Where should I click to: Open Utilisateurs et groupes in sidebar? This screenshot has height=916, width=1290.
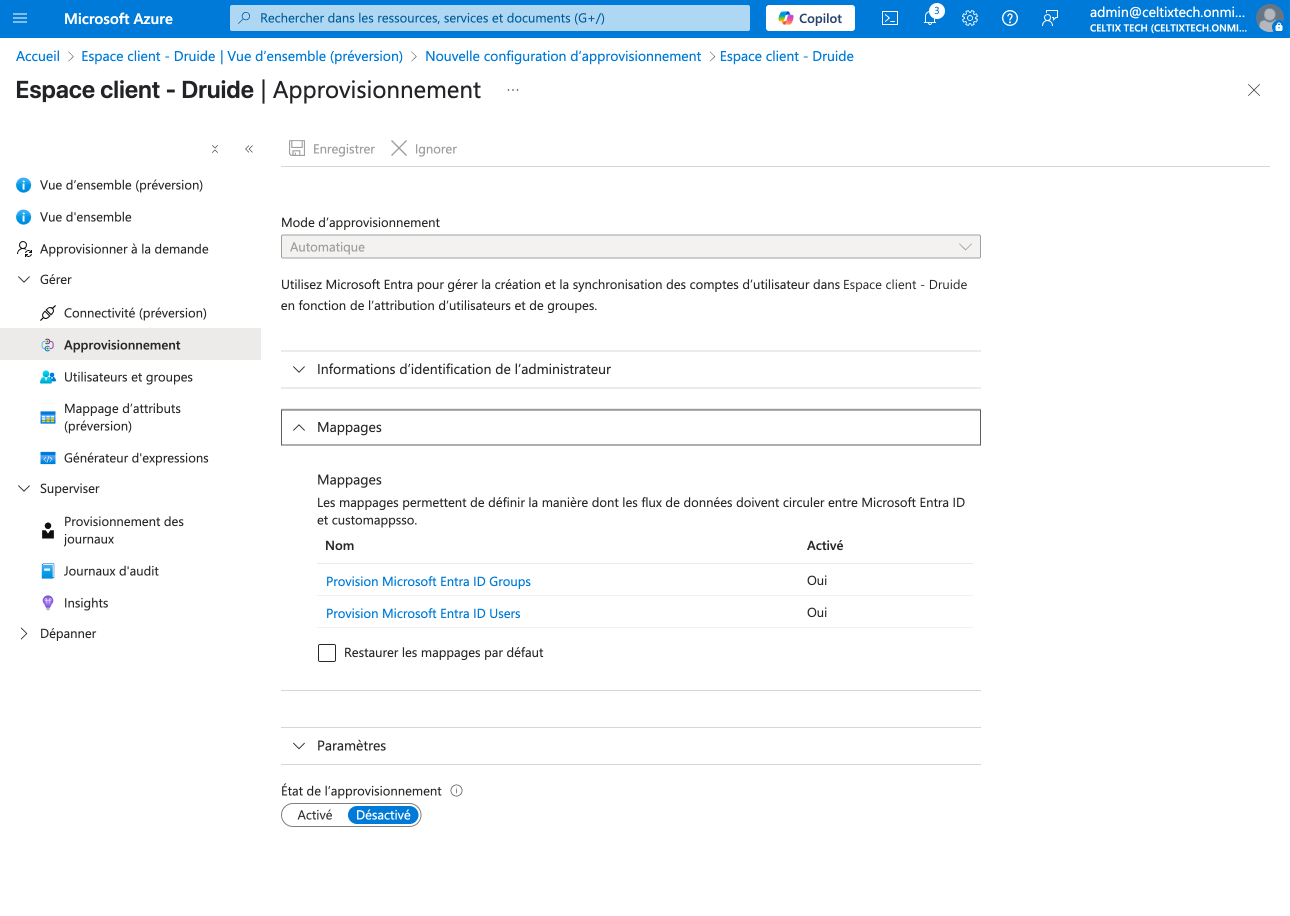click(128, 377)
